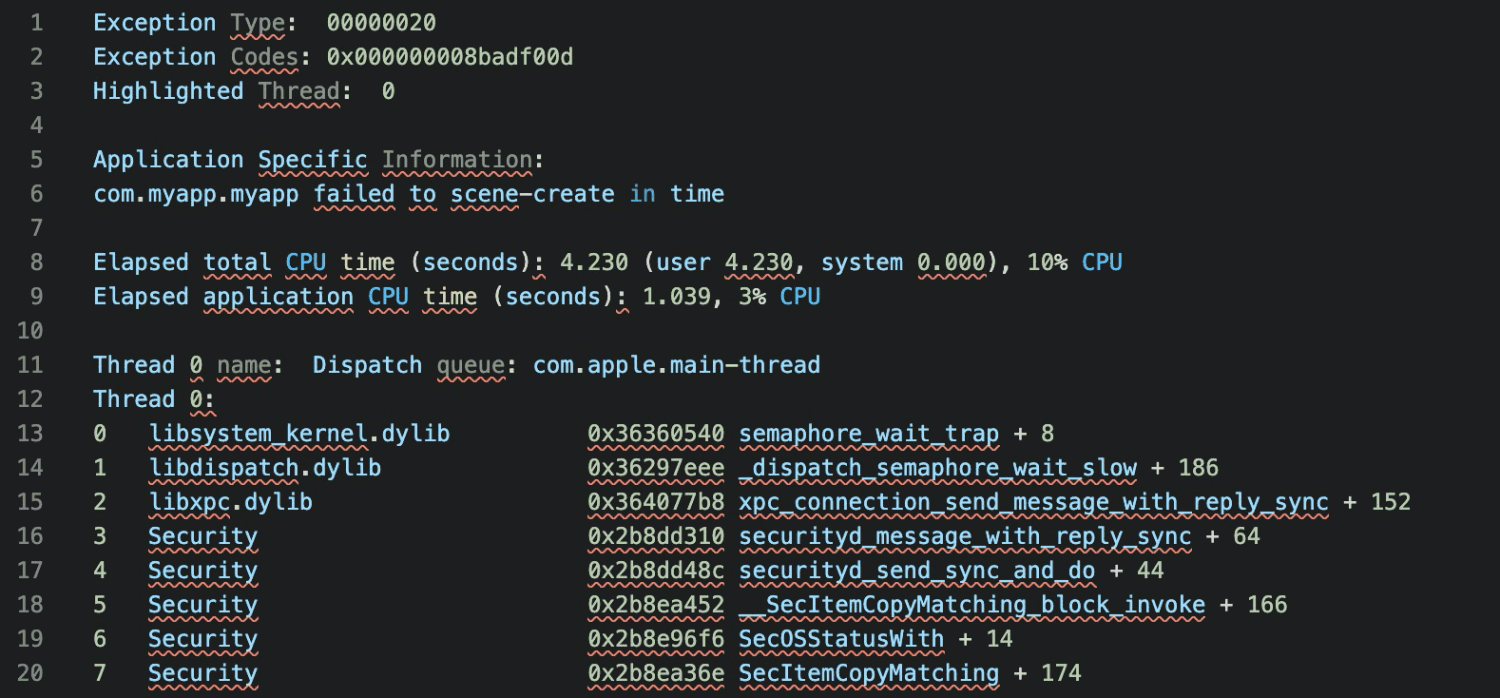
Task: Click 'libdispatch.dylib' library name
Action: point(265,467)
